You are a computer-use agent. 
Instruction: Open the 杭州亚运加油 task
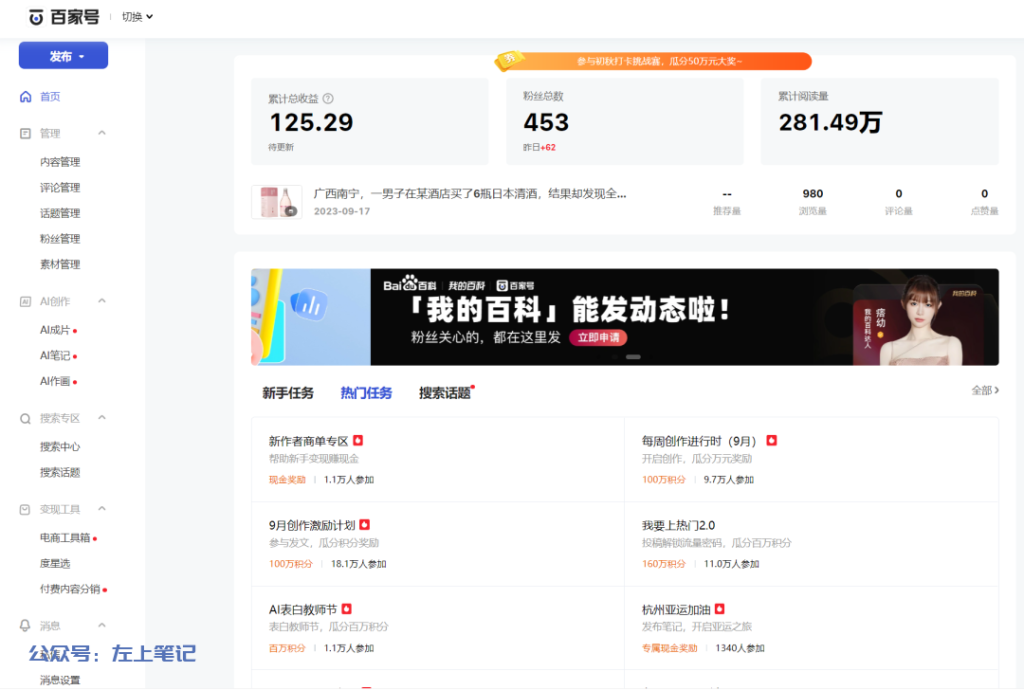pos(676,610)
